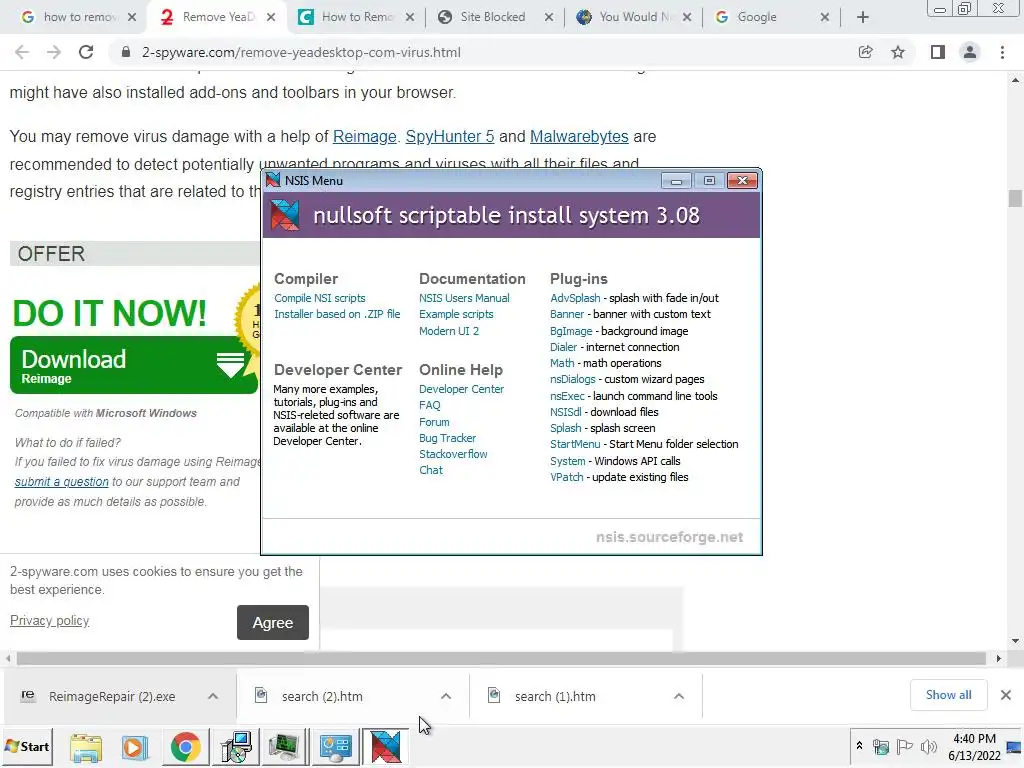Expand options for search (2).htm download
Image resolution: width=1024 pixels, height=768 pixels.
click(446, 696)
